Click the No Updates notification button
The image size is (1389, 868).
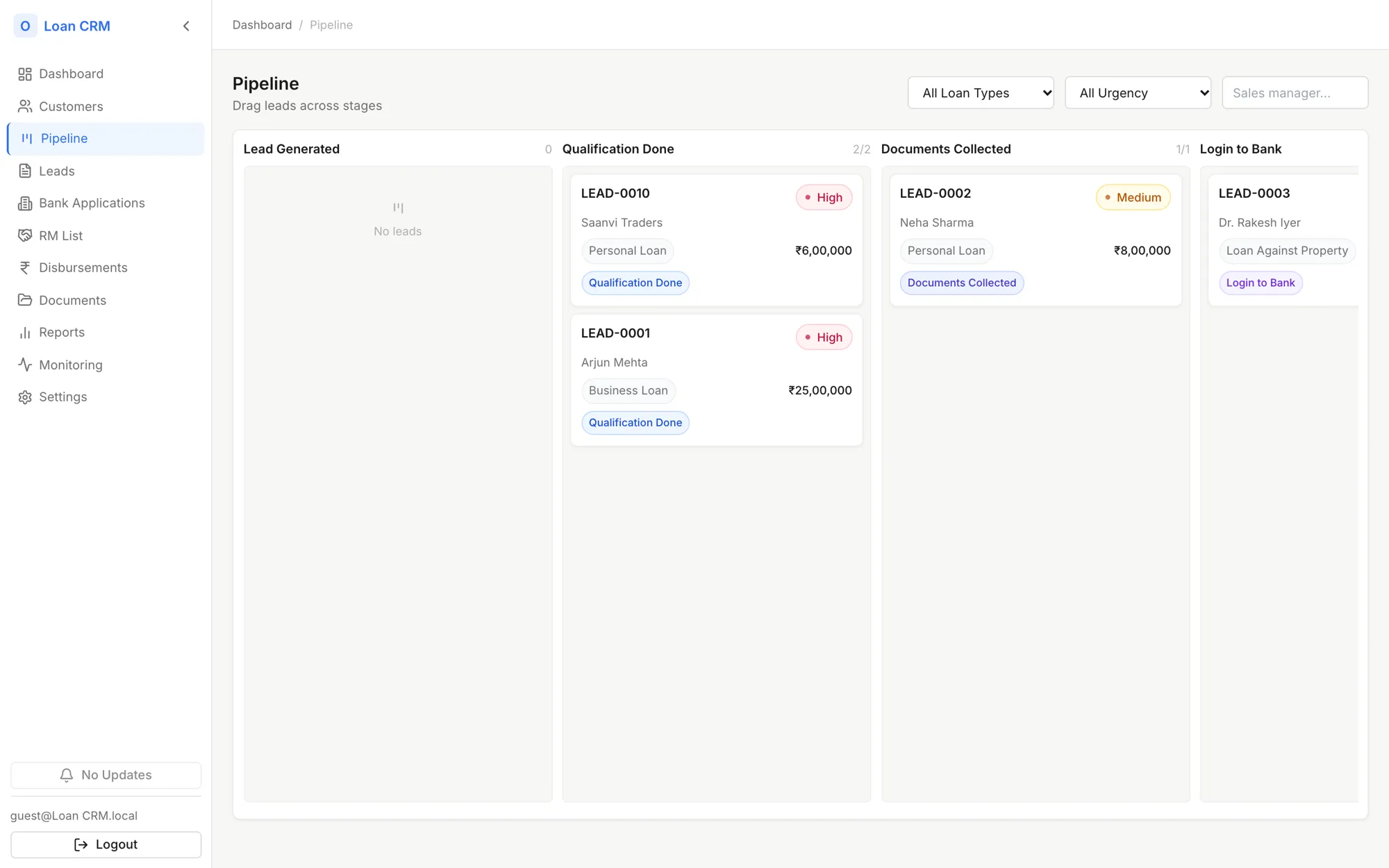pyautogui.click(x=106, y=775)
